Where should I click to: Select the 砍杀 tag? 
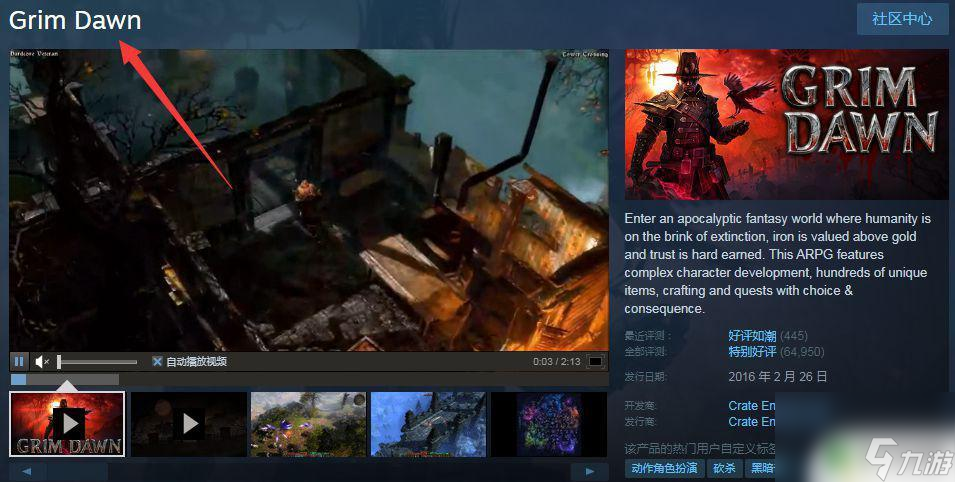pos(724,468)
